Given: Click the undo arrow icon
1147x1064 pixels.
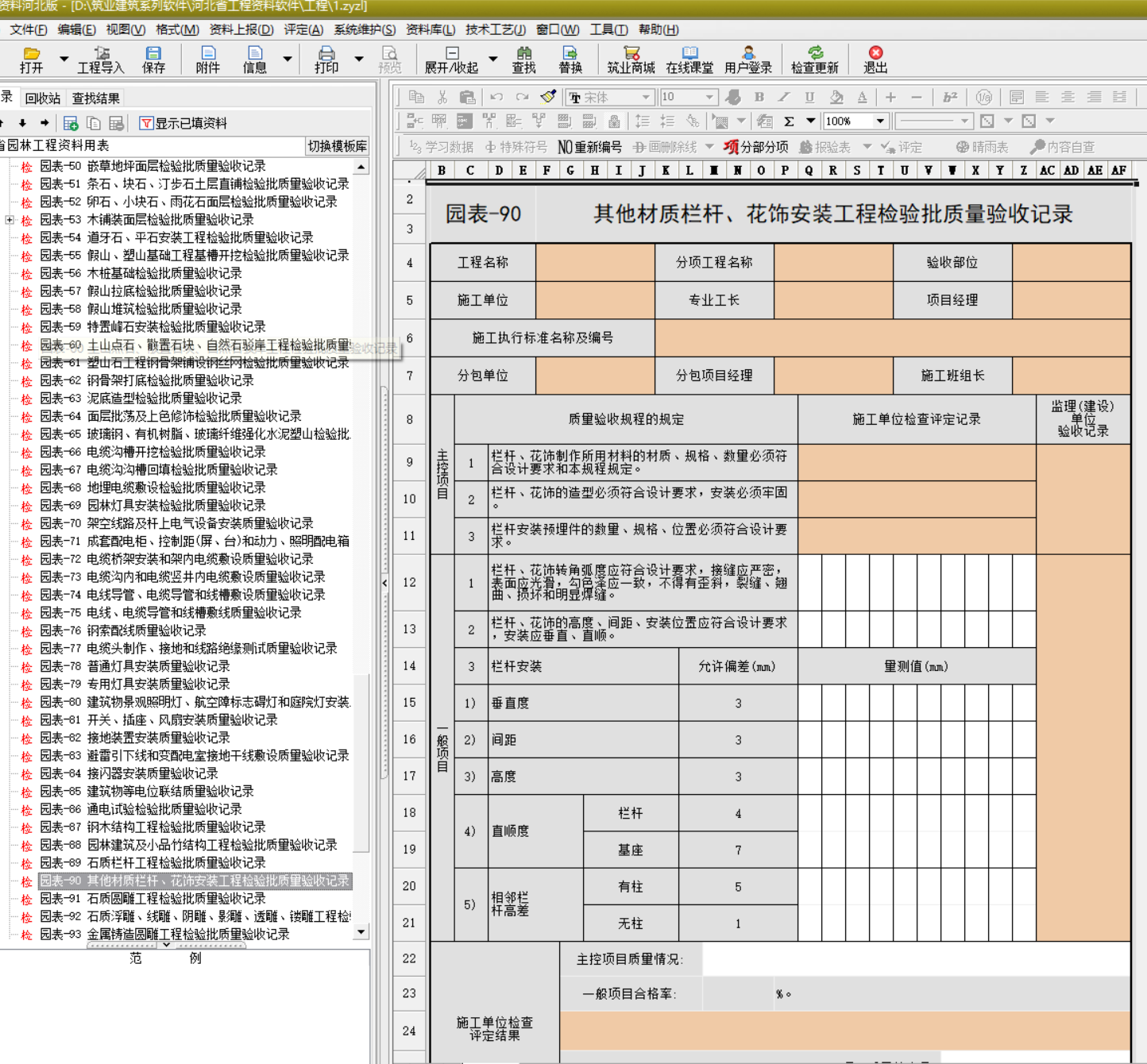Looking at the screenshot, I should (x=496, y=97).
